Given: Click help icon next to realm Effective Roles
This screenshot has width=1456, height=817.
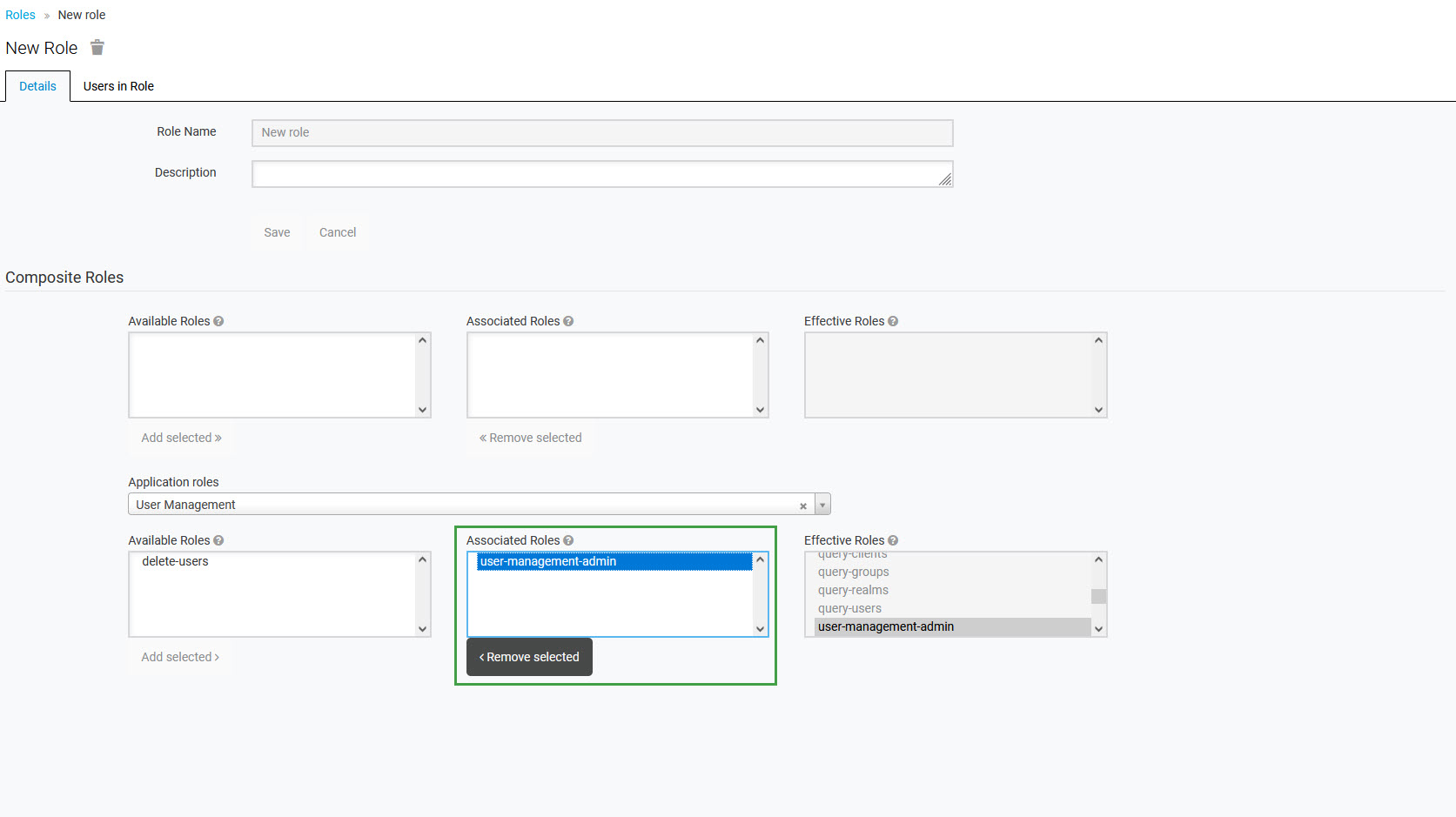Looking at the screenshot, I should (893, 321).
